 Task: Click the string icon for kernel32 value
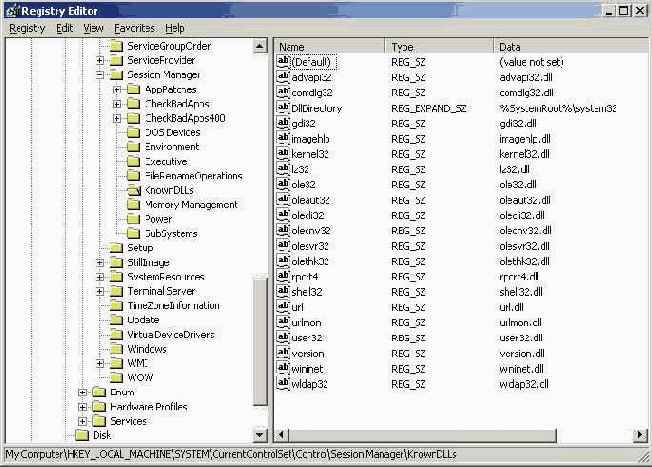pyautogui.click(x=283, y=154)
